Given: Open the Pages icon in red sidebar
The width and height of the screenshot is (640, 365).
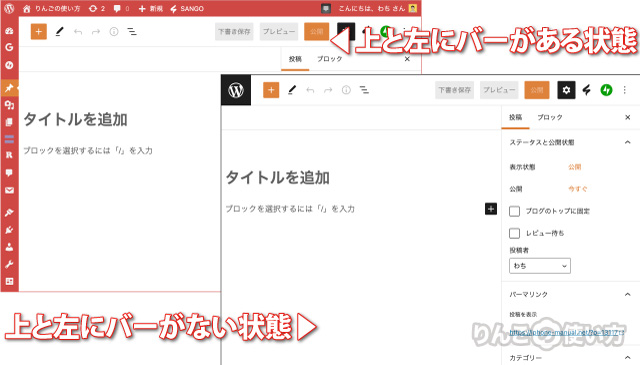Looking at the screenshot, I should 9,122.
